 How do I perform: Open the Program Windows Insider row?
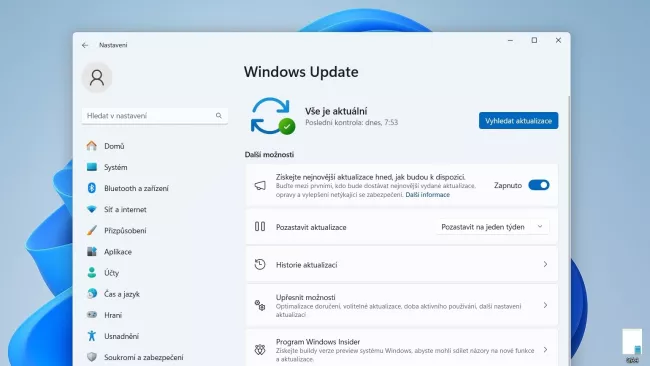tap(402, 348)
